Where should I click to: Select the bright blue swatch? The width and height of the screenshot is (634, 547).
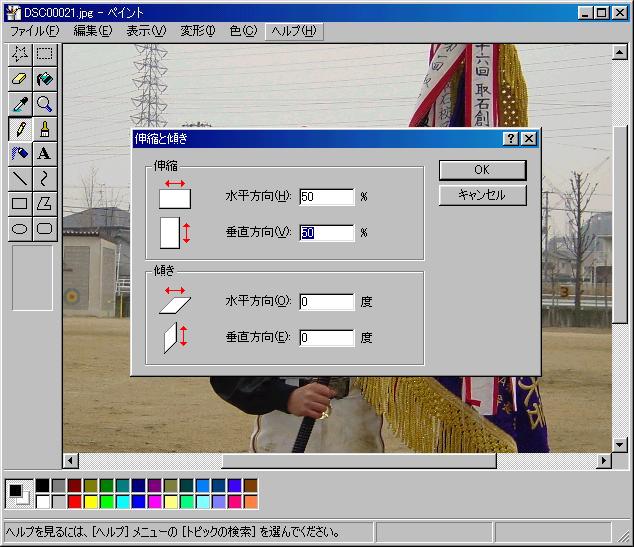[139, 502]
